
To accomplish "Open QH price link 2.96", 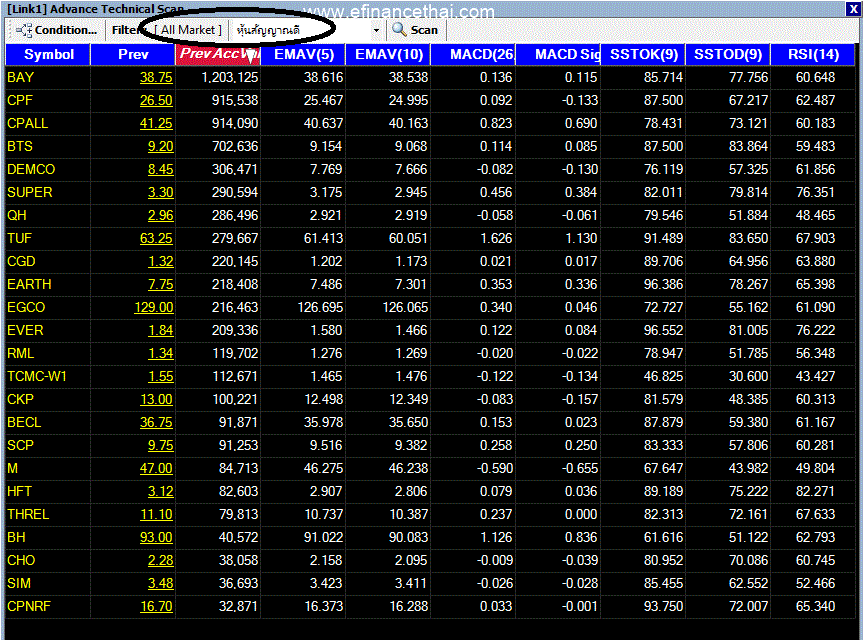I will pos(160,216).
